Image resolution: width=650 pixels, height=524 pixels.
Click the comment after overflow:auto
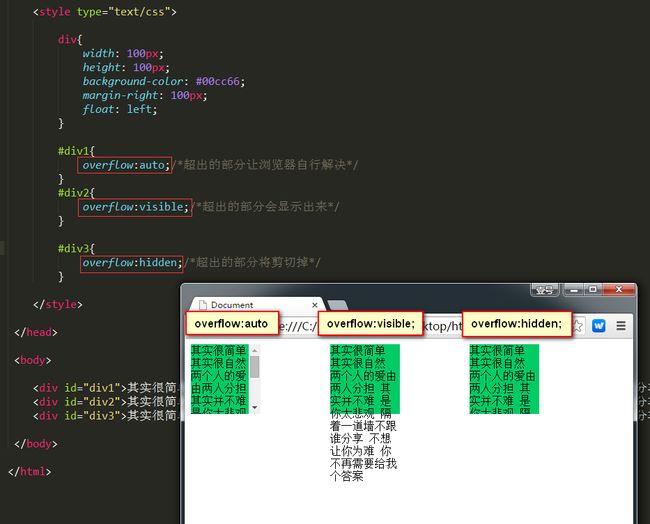(265, 165)
